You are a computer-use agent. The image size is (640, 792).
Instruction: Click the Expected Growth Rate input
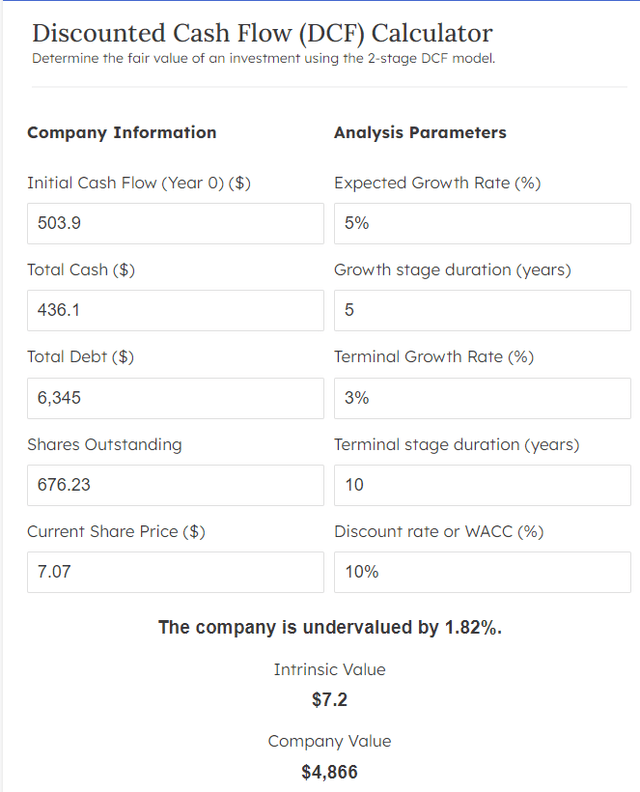tap(482, 223)
